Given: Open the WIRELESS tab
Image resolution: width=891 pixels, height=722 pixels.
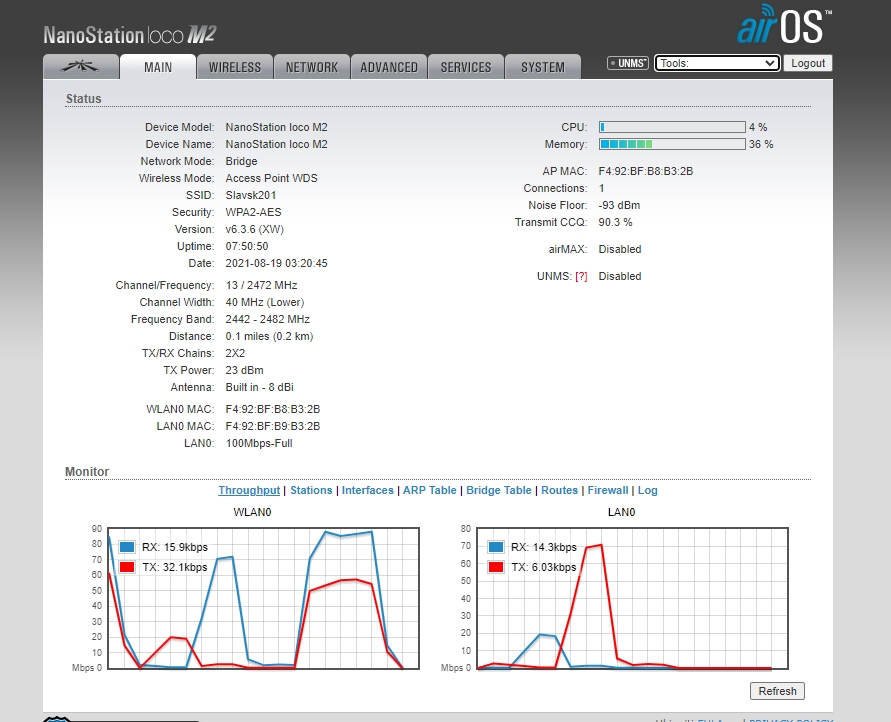Looking at the screenshot, I should [235, 67].
